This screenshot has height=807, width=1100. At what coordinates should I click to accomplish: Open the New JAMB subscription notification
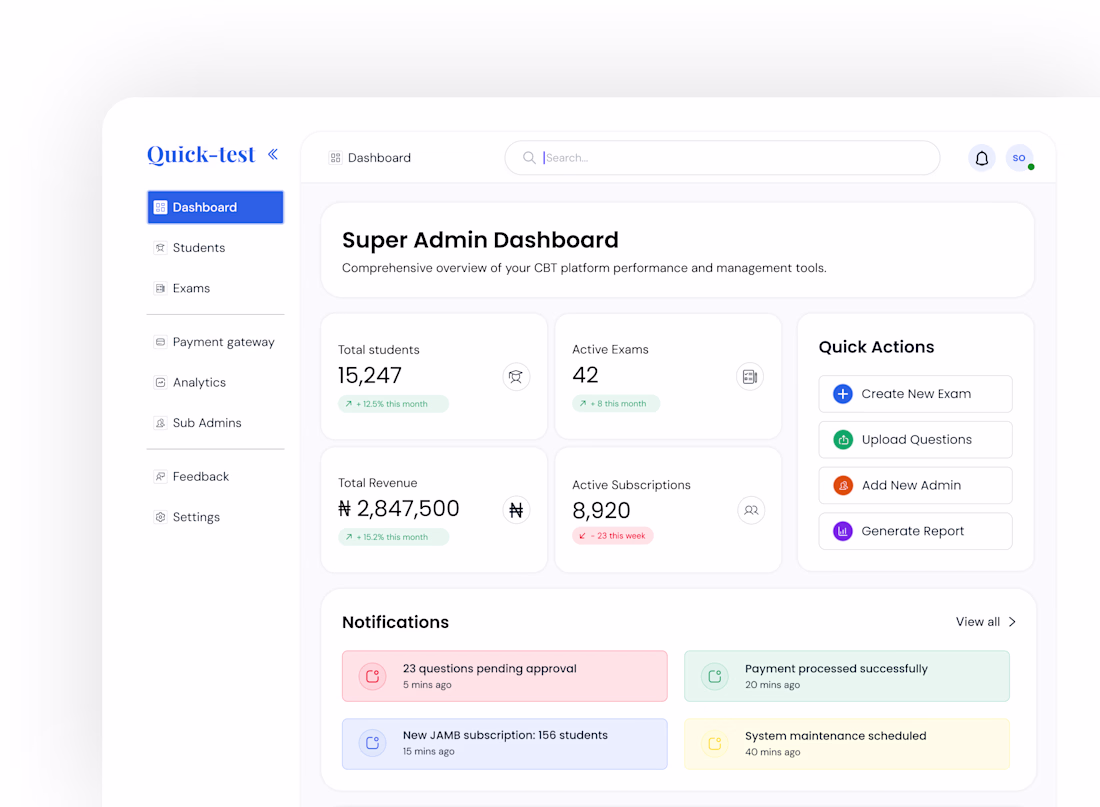pos(504,743)
